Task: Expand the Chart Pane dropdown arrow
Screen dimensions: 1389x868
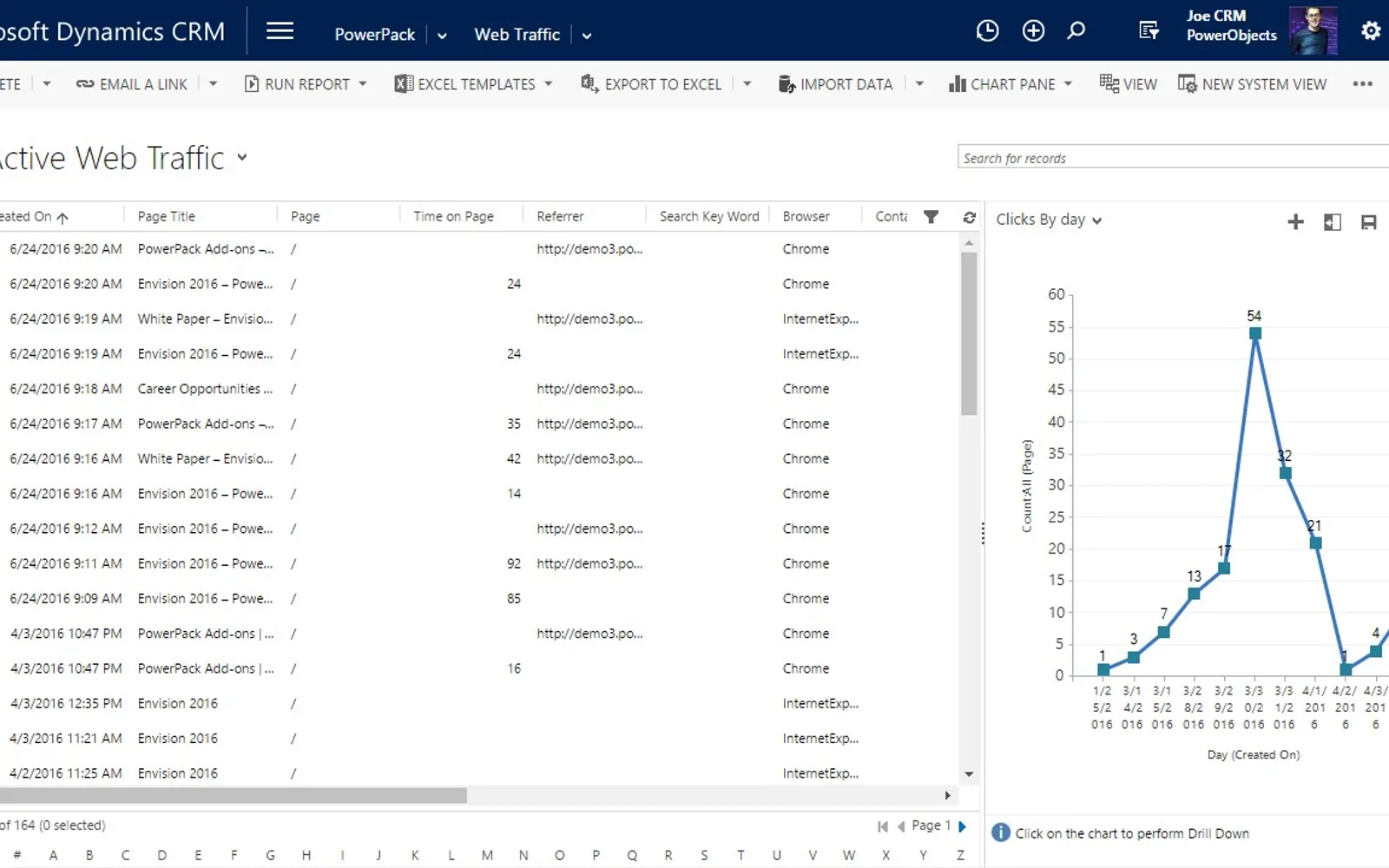Action: [x=1068, y=84]
